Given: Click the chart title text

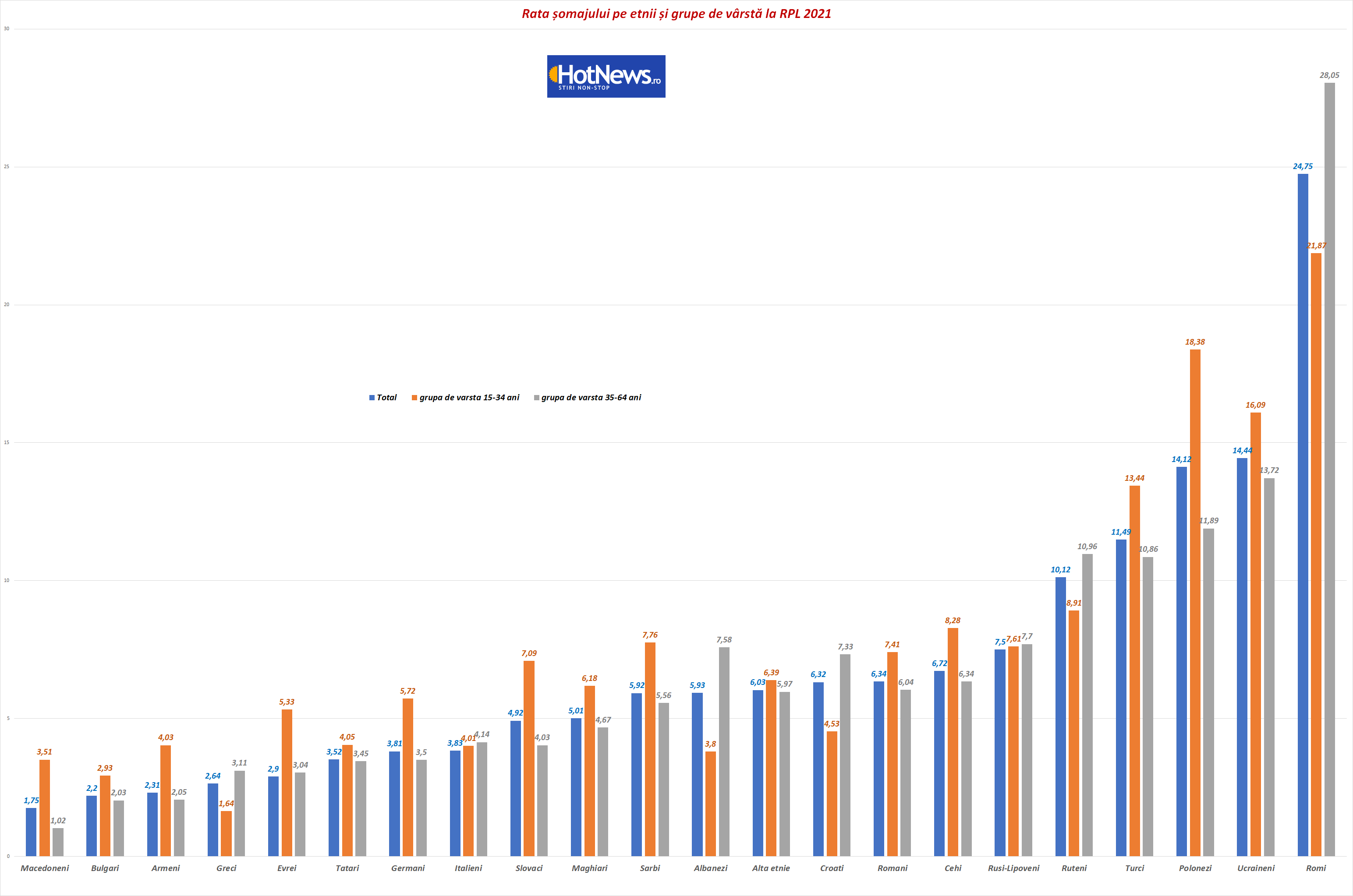Looking at the screenshot, I should coord(676,14).
